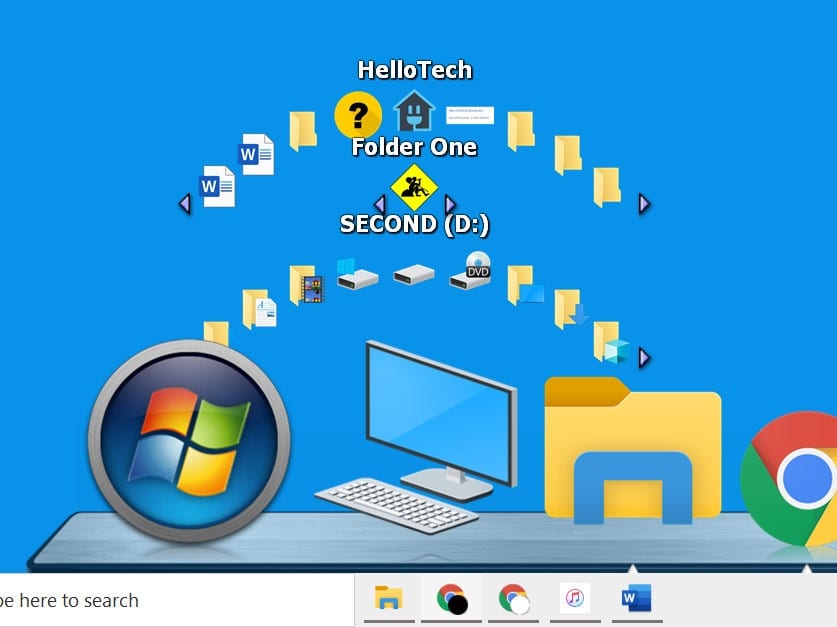Open the drive with the Windows logo
This screenshot has height=627, width=837.
[357, 273]
